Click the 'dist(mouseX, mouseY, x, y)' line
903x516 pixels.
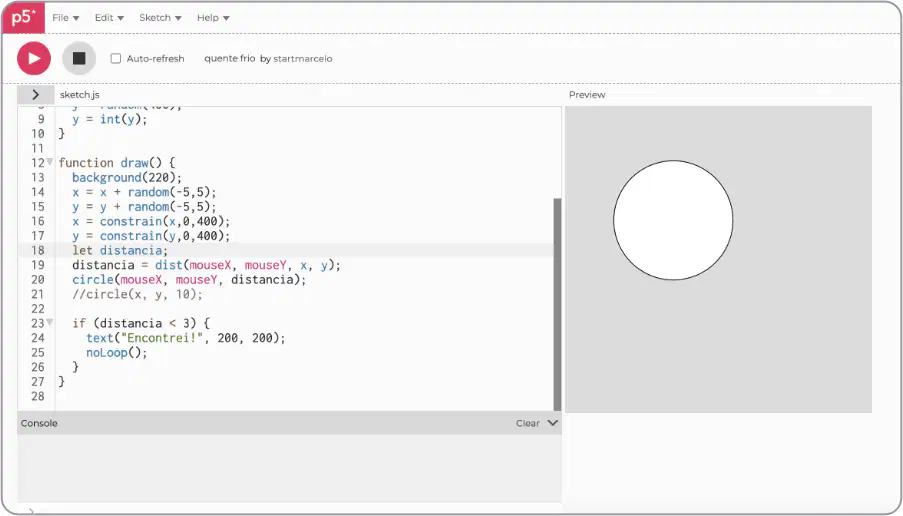[206, 265]
